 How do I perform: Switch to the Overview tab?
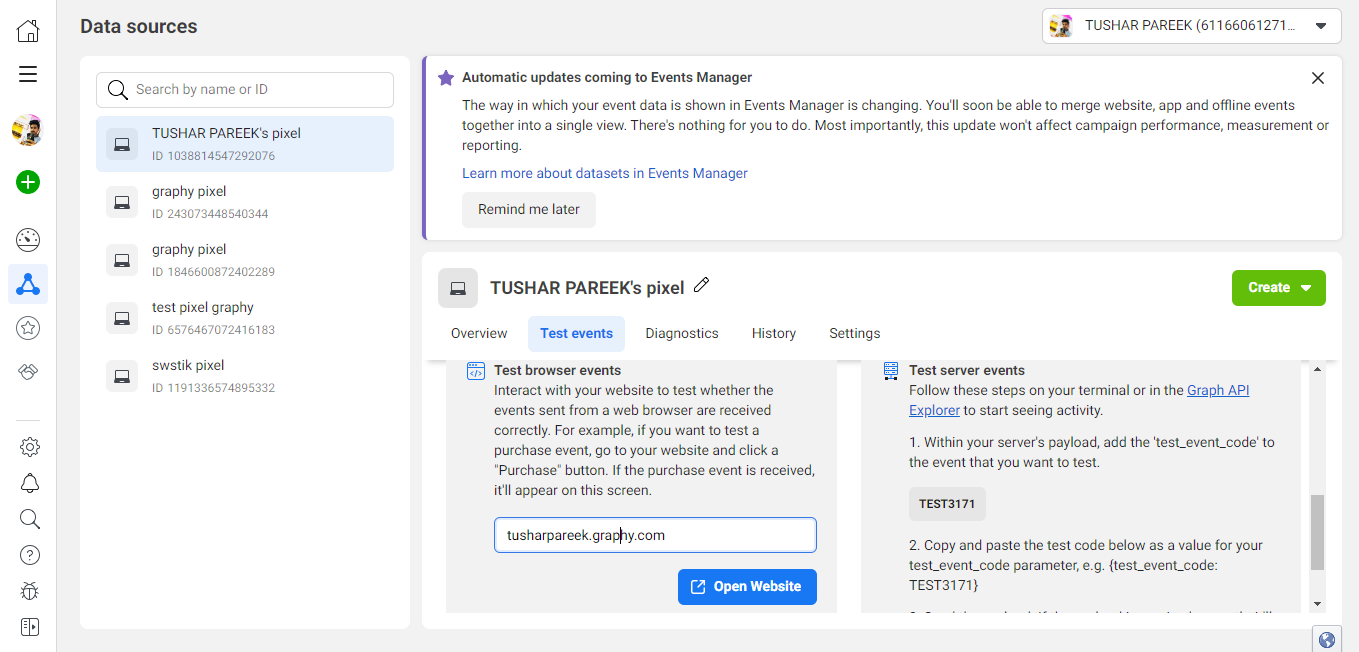(x=478, y=333)
